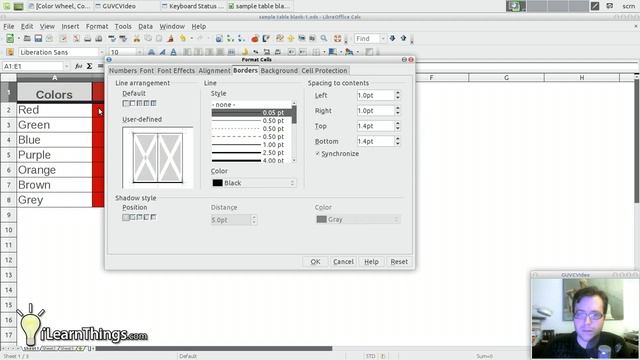Viewport: 640px width, 360px height.
Task: Toggle STD selection mode in status bar
Action: click(370, 356)
